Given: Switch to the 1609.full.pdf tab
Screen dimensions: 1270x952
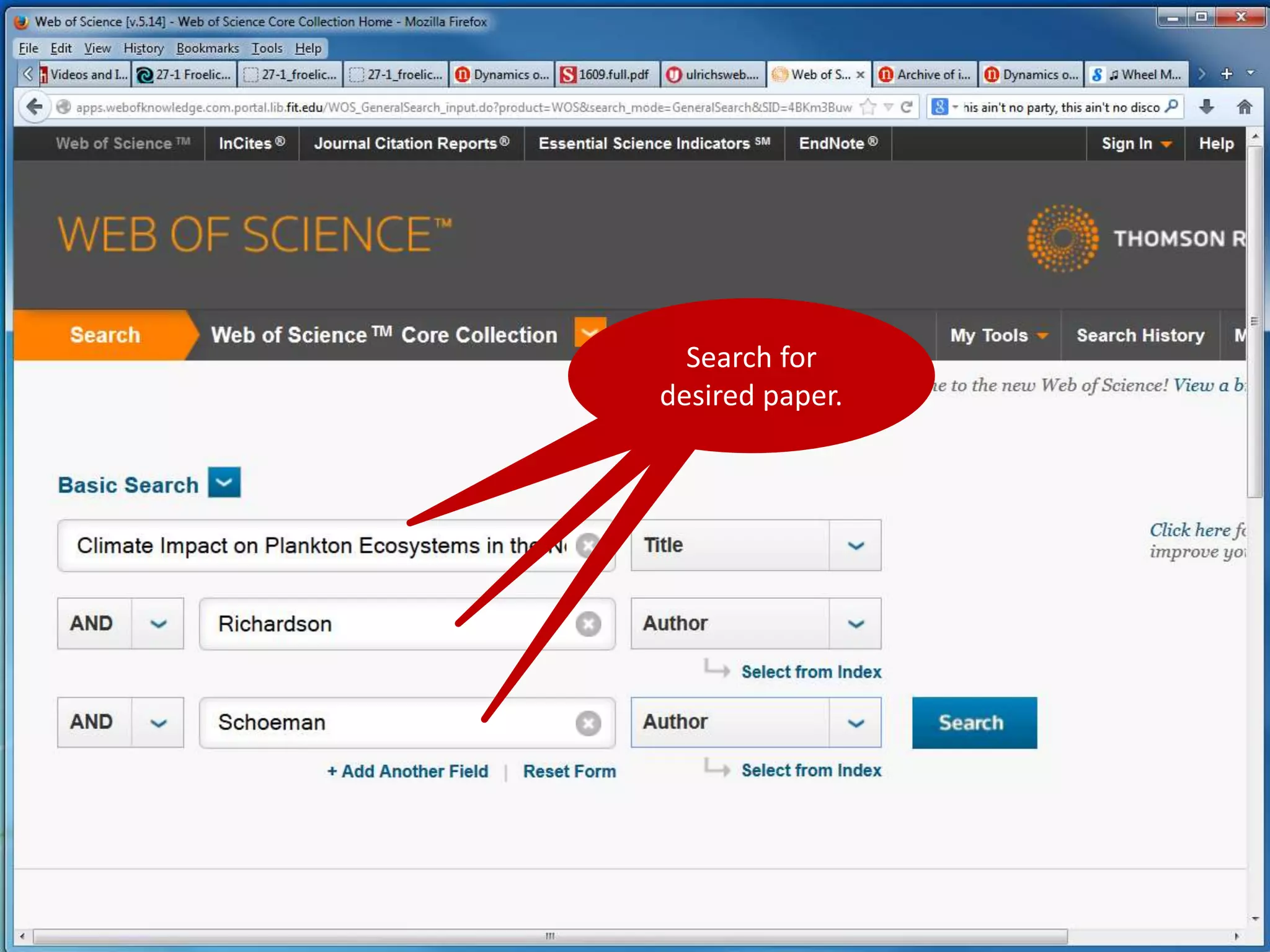Looking at the screenshot, I should coord(608,74).
